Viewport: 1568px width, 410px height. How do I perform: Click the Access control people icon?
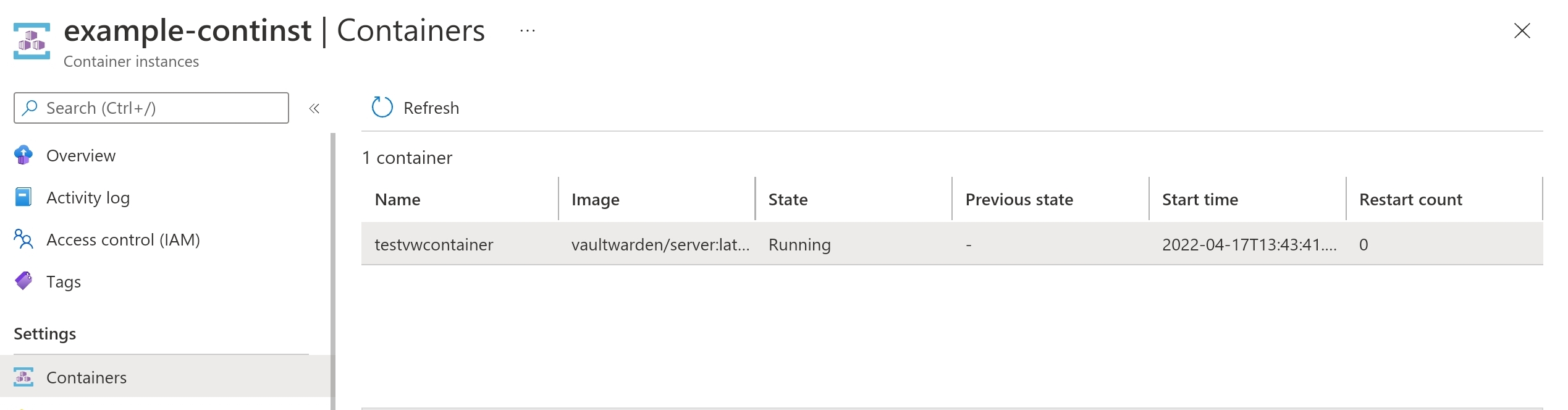(23, 239)
